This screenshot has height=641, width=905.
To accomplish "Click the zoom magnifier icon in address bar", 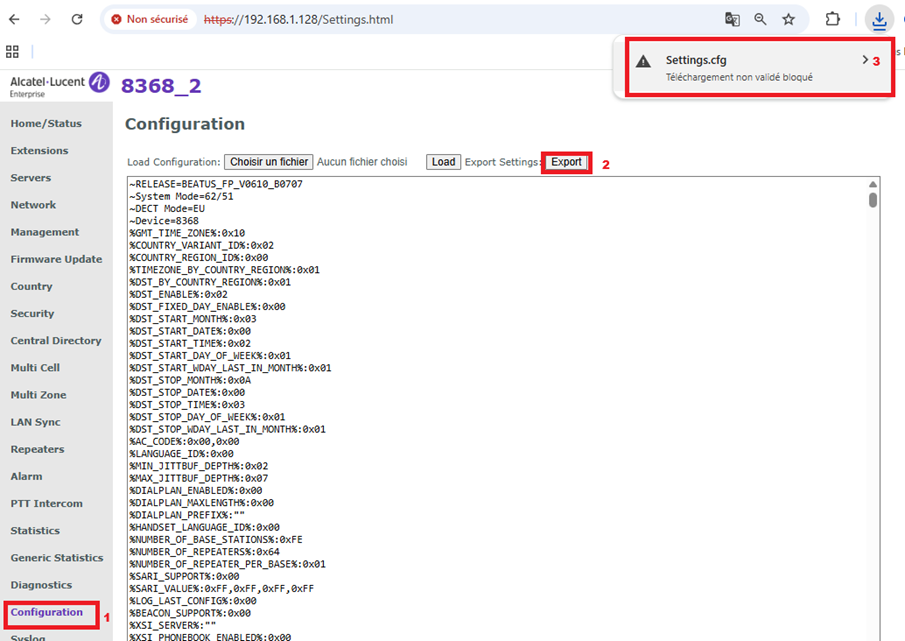I will pyautogui.click(x=760, y=19).
